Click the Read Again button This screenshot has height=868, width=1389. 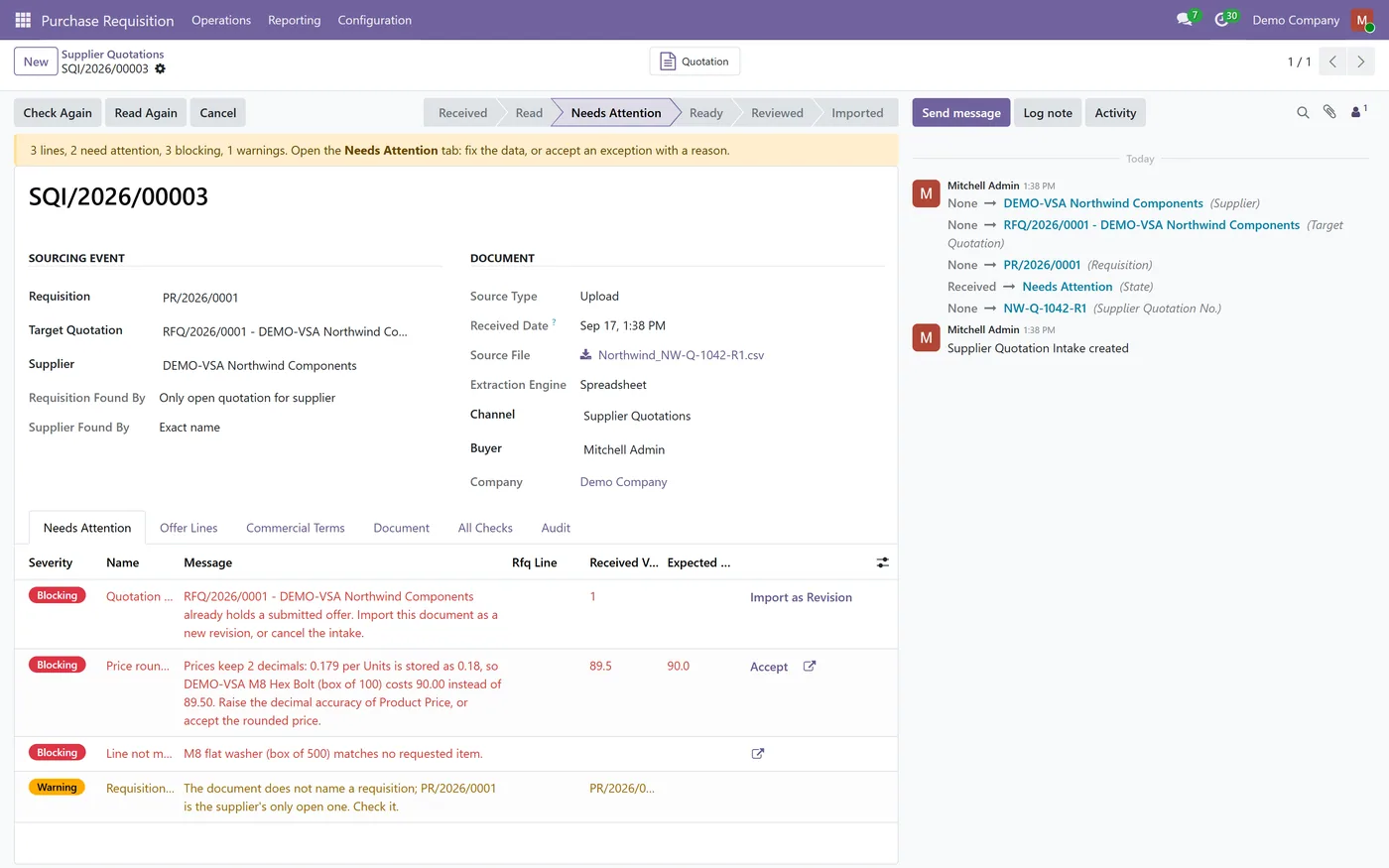pyautogui.click(x=146, y=113)
